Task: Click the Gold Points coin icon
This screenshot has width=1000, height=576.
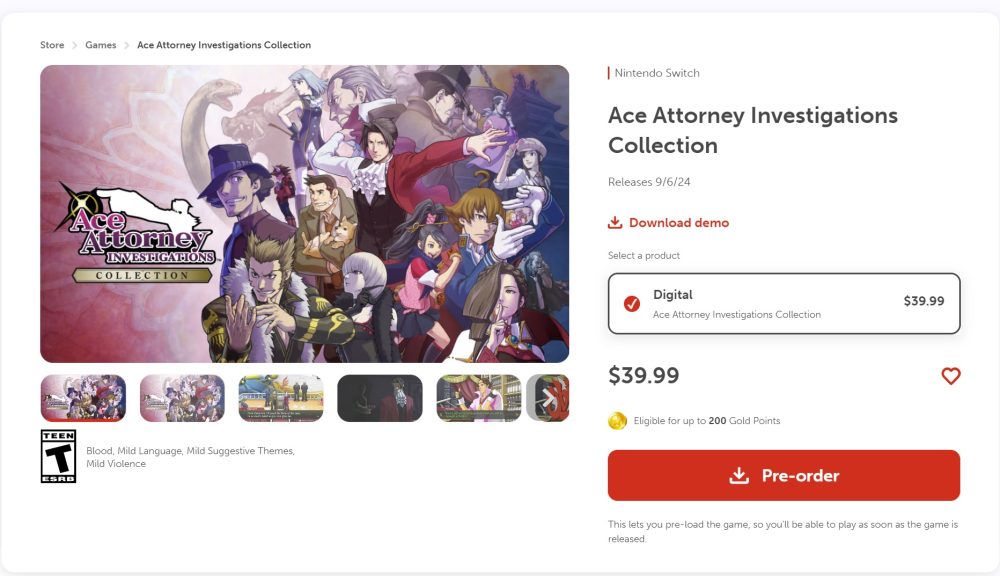Action: pyautogui.click(x=617, y=421)
